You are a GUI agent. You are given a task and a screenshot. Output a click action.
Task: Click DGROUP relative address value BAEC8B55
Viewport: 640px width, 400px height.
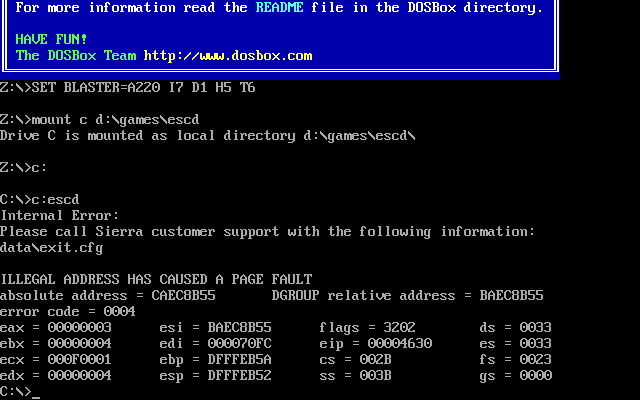pos(511,296)
